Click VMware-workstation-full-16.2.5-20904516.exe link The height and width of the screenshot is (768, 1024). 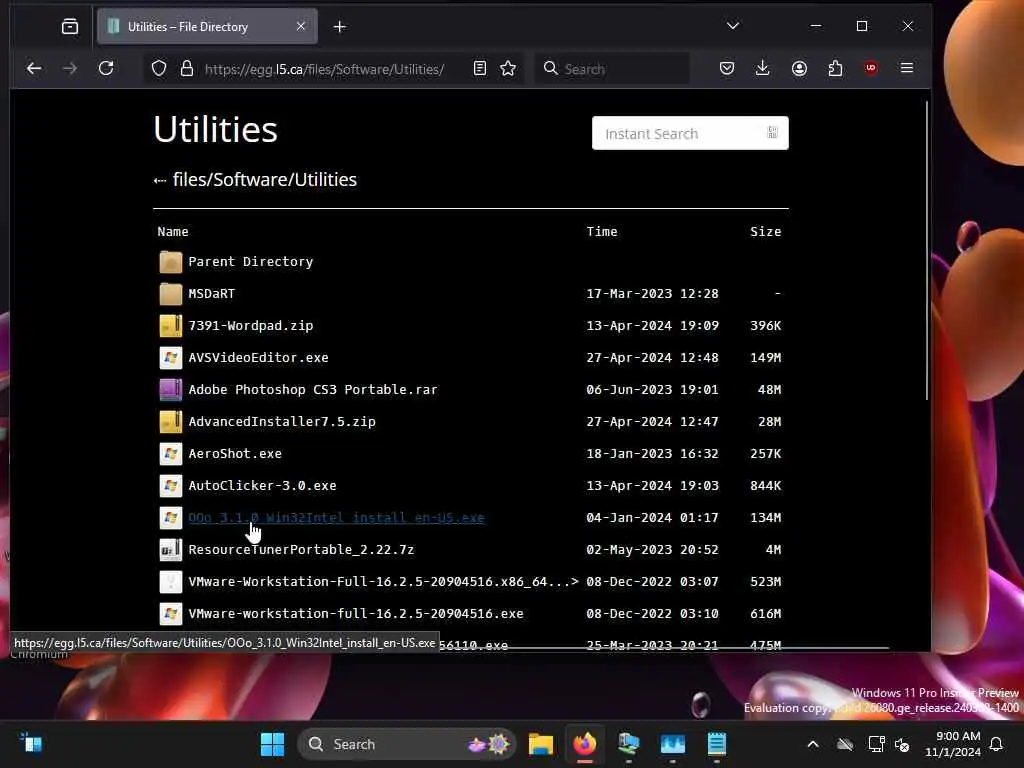click(356, 614)
